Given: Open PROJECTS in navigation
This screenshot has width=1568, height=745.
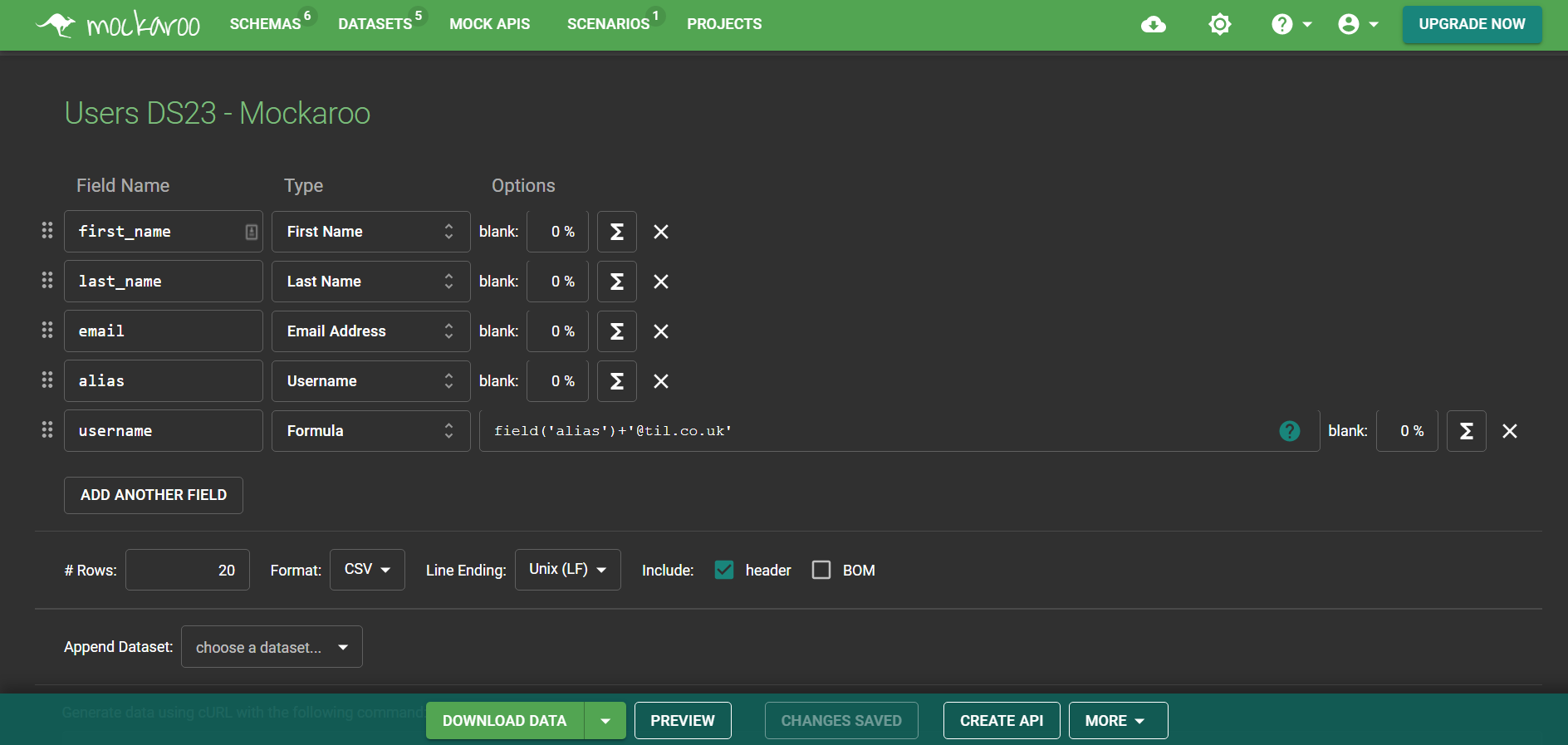Looking at the screenshot, I should tap(724, 24).
